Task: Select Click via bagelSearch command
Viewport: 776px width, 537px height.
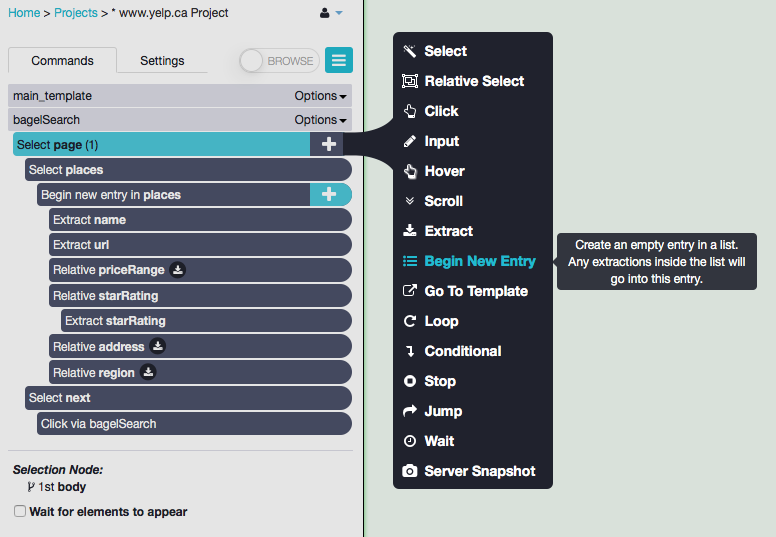Action: (x=194, y=424)
